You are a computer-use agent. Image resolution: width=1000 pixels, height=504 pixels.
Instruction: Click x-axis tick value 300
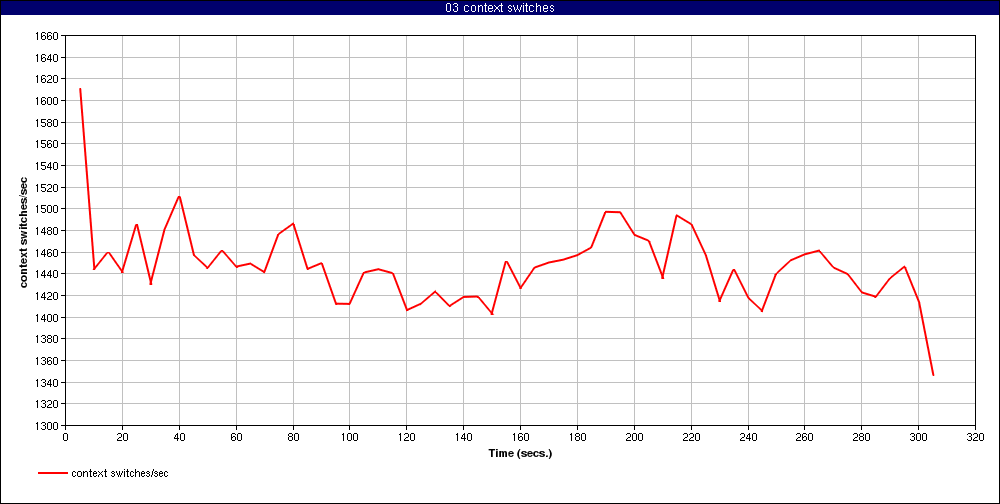[x=918, y=437]
